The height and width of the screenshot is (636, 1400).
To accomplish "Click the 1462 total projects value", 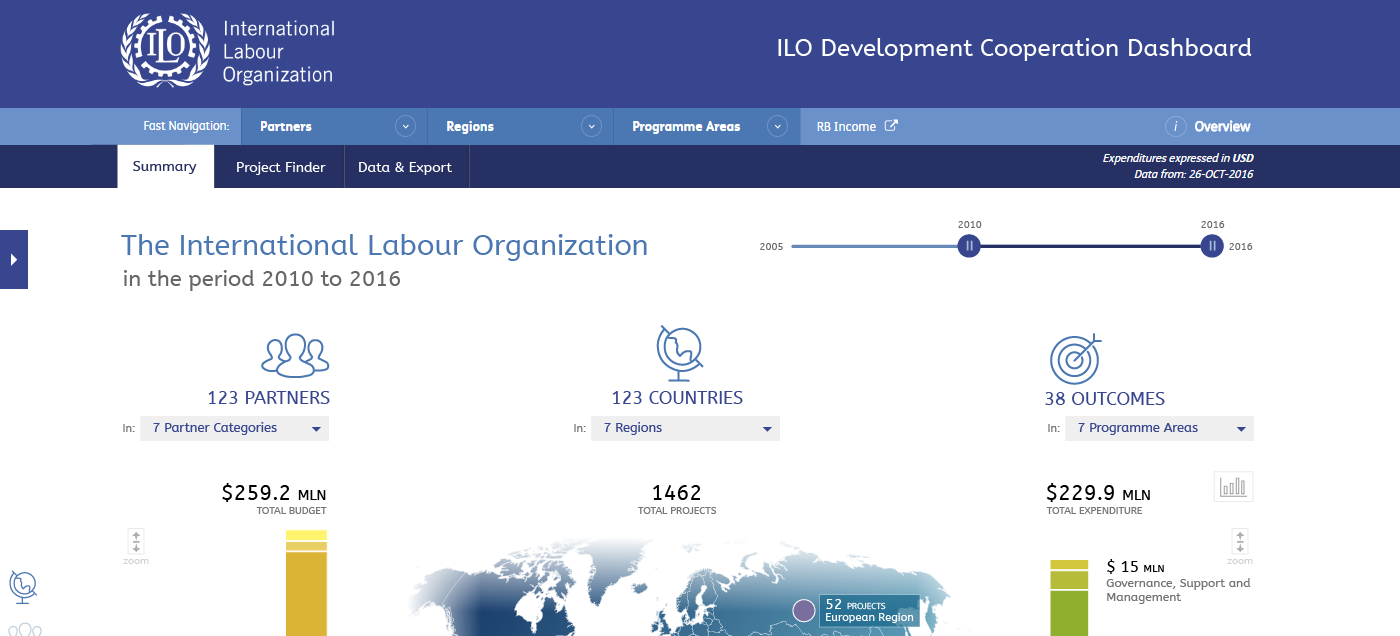I will coord(677,493).
